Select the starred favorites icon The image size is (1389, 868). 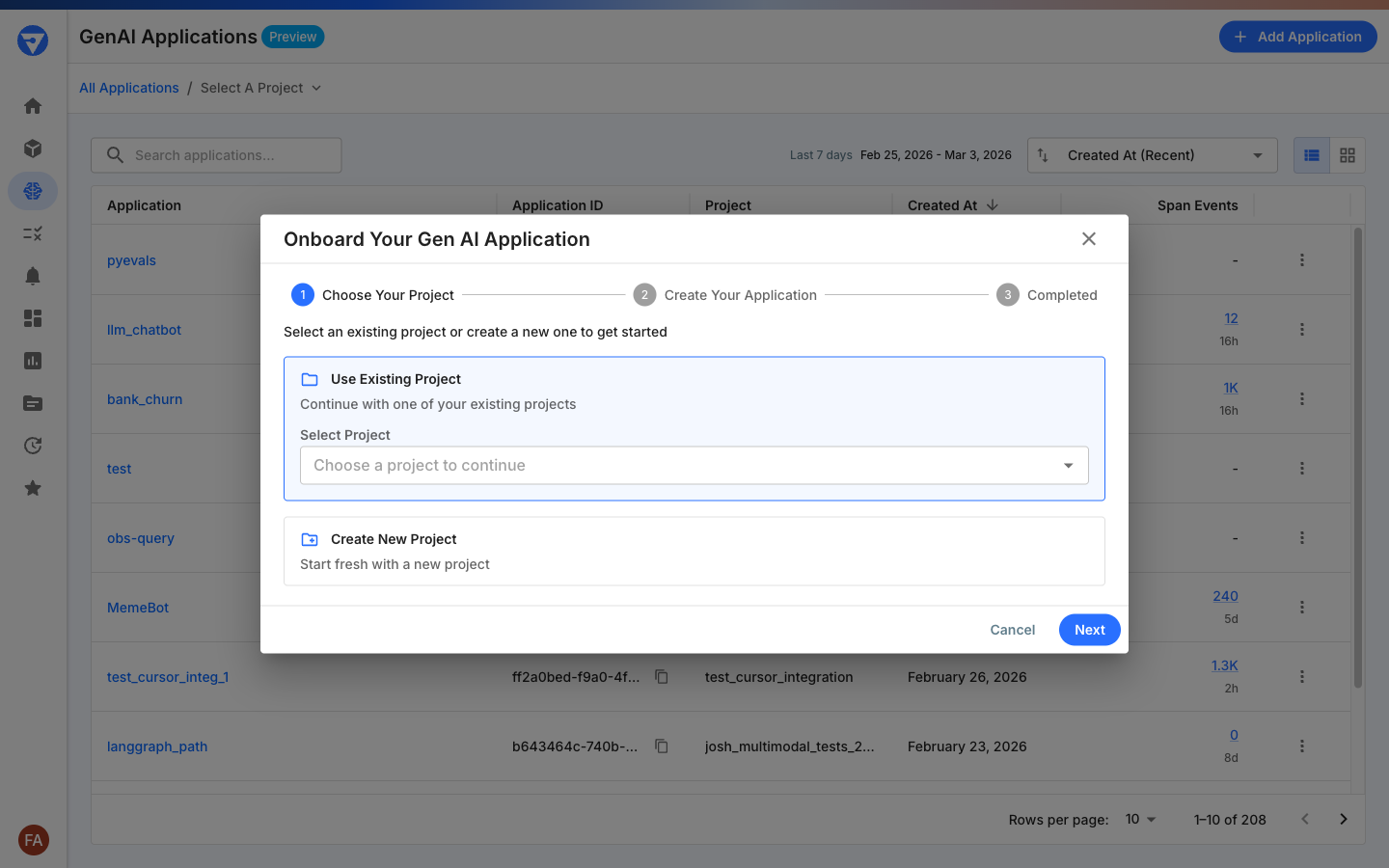pyautogui.click(x=32, y=488)
